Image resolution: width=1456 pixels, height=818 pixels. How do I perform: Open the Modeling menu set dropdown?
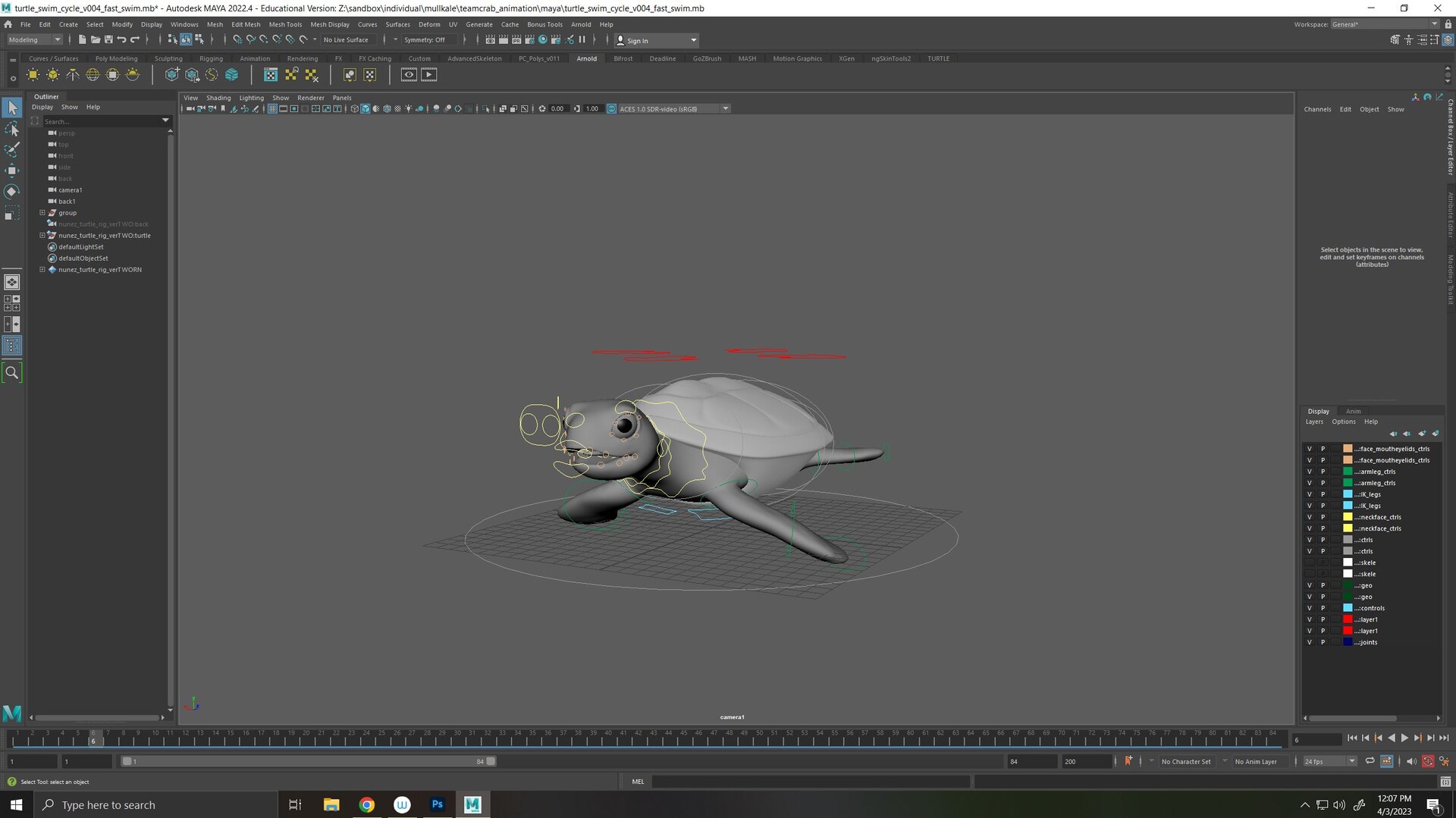pos(35,40)
